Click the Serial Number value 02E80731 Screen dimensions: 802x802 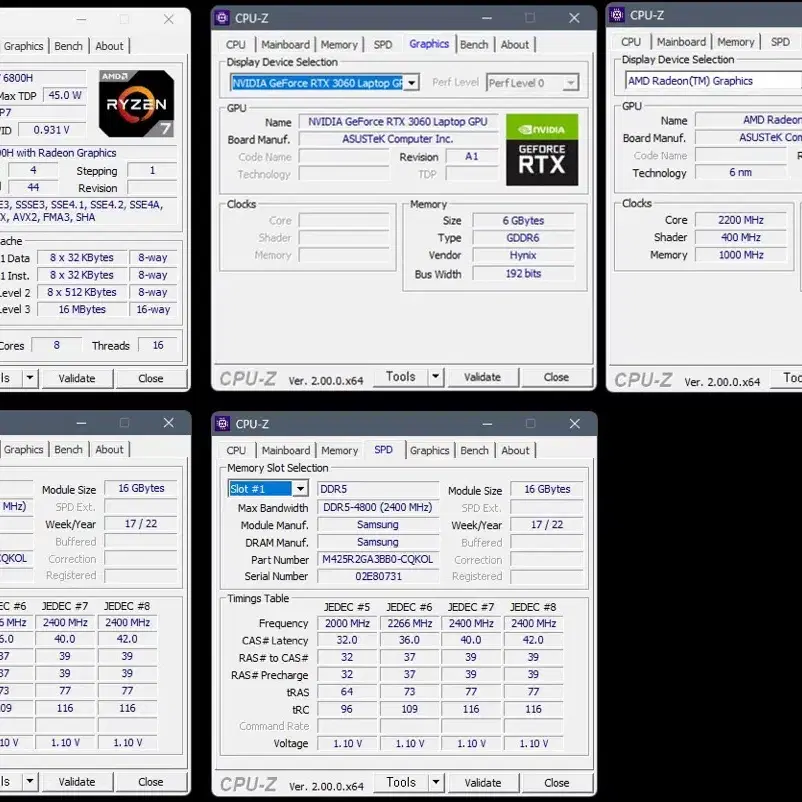[x=378, y=576]
